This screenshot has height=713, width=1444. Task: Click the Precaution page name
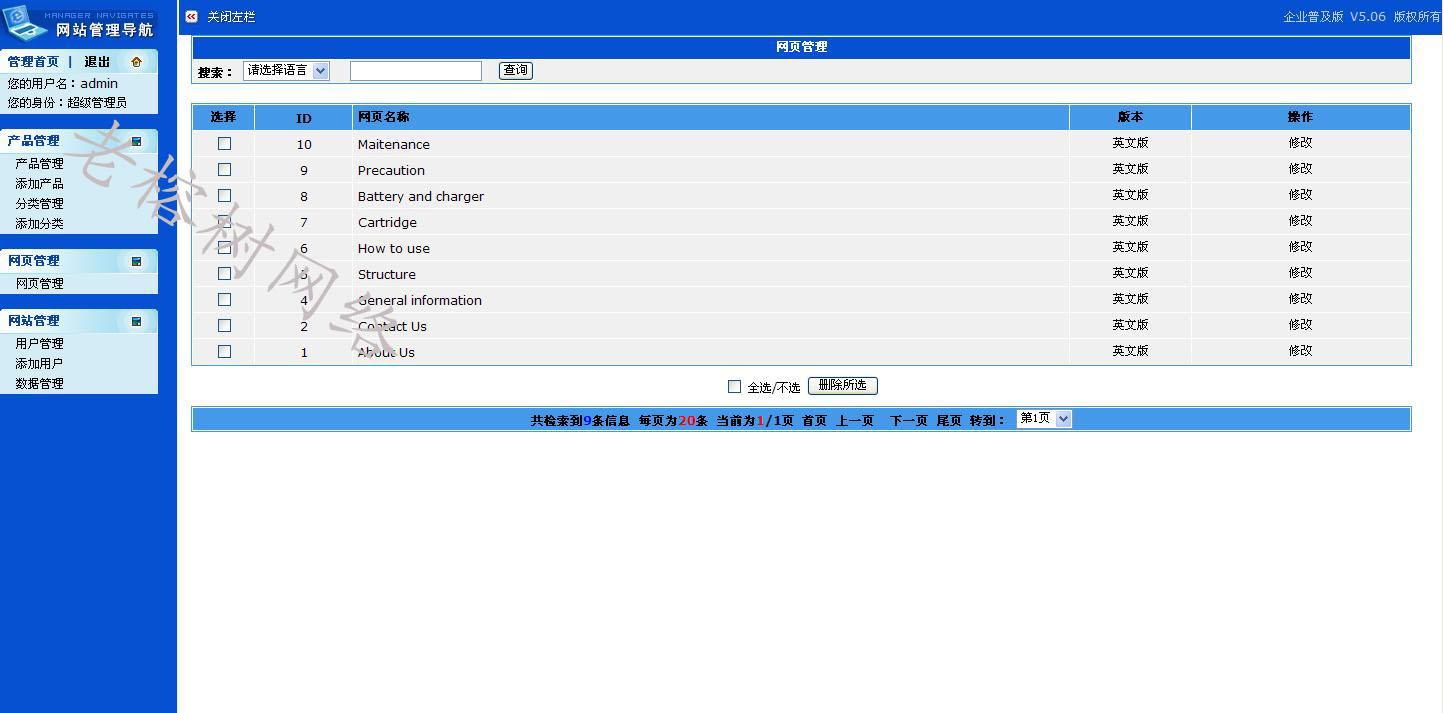pos(391,171)
